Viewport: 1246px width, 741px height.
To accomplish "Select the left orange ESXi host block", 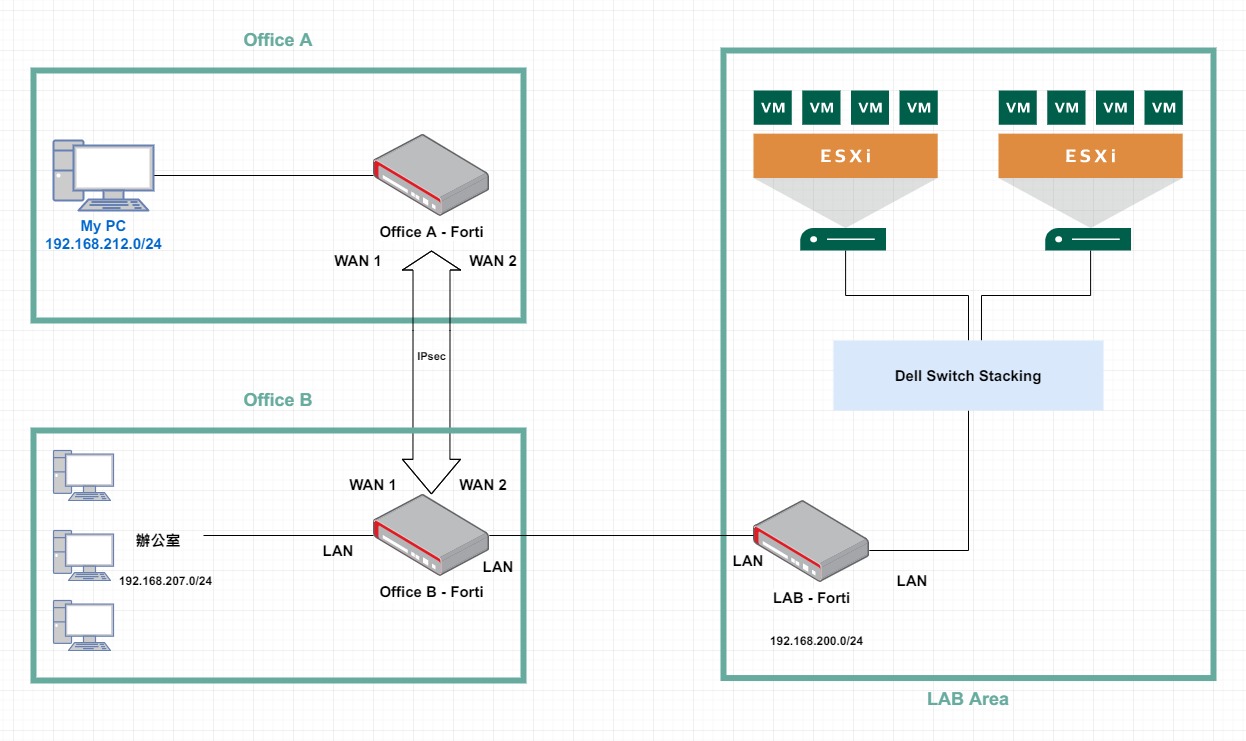I will click(845, 156).
